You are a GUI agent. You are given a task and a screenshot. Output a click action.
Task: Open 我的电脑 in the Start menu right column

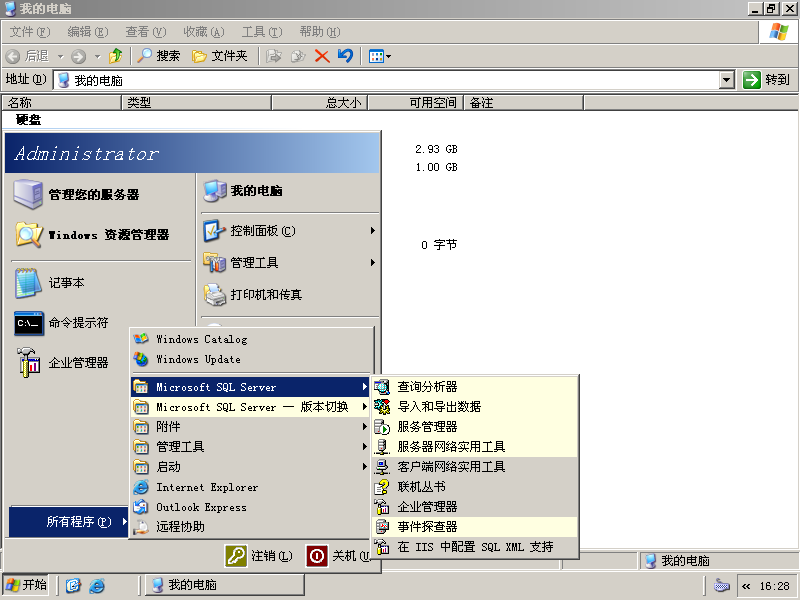pos(289,191)
